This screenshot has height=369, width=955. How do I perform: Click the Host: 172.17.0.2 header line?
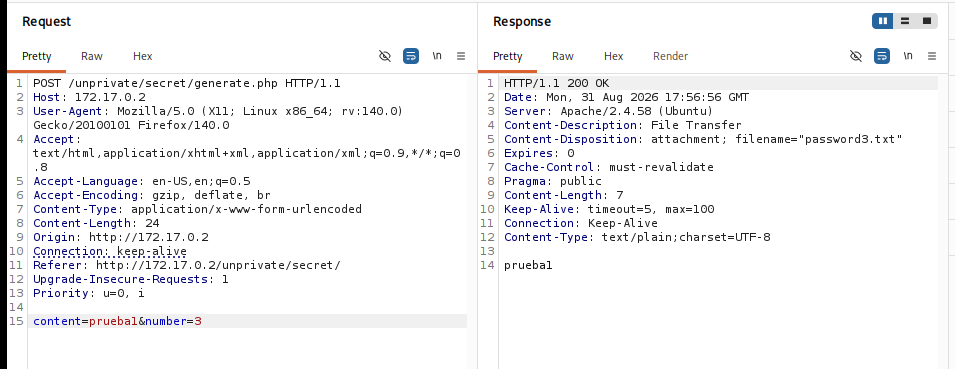tap(90, 97)
